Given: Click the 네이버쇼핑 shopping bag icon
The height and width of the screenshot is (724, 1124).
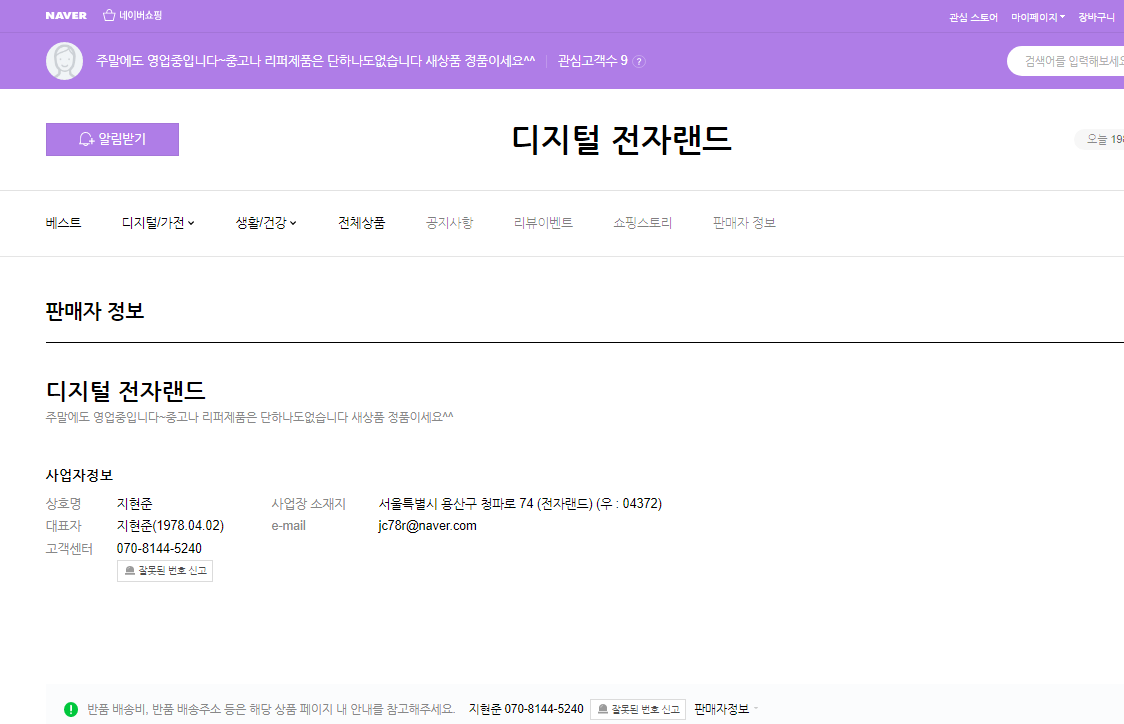Looking at the screenshot, I should pyautogui.click(x=109, y=15).
